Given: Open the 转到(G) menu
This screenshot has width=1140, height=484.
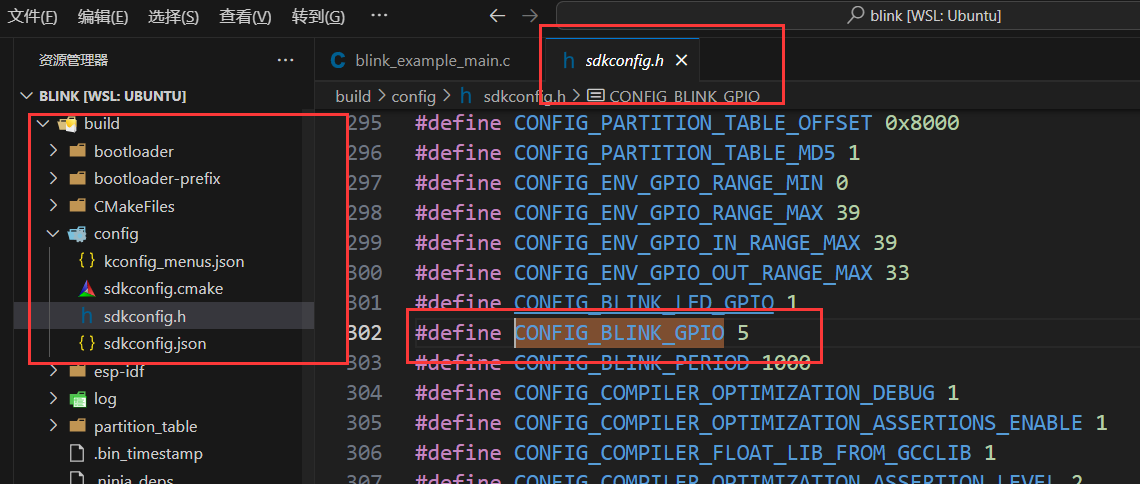Looking at the screenshot, I should pyautogui.click(x=318, y=17).
